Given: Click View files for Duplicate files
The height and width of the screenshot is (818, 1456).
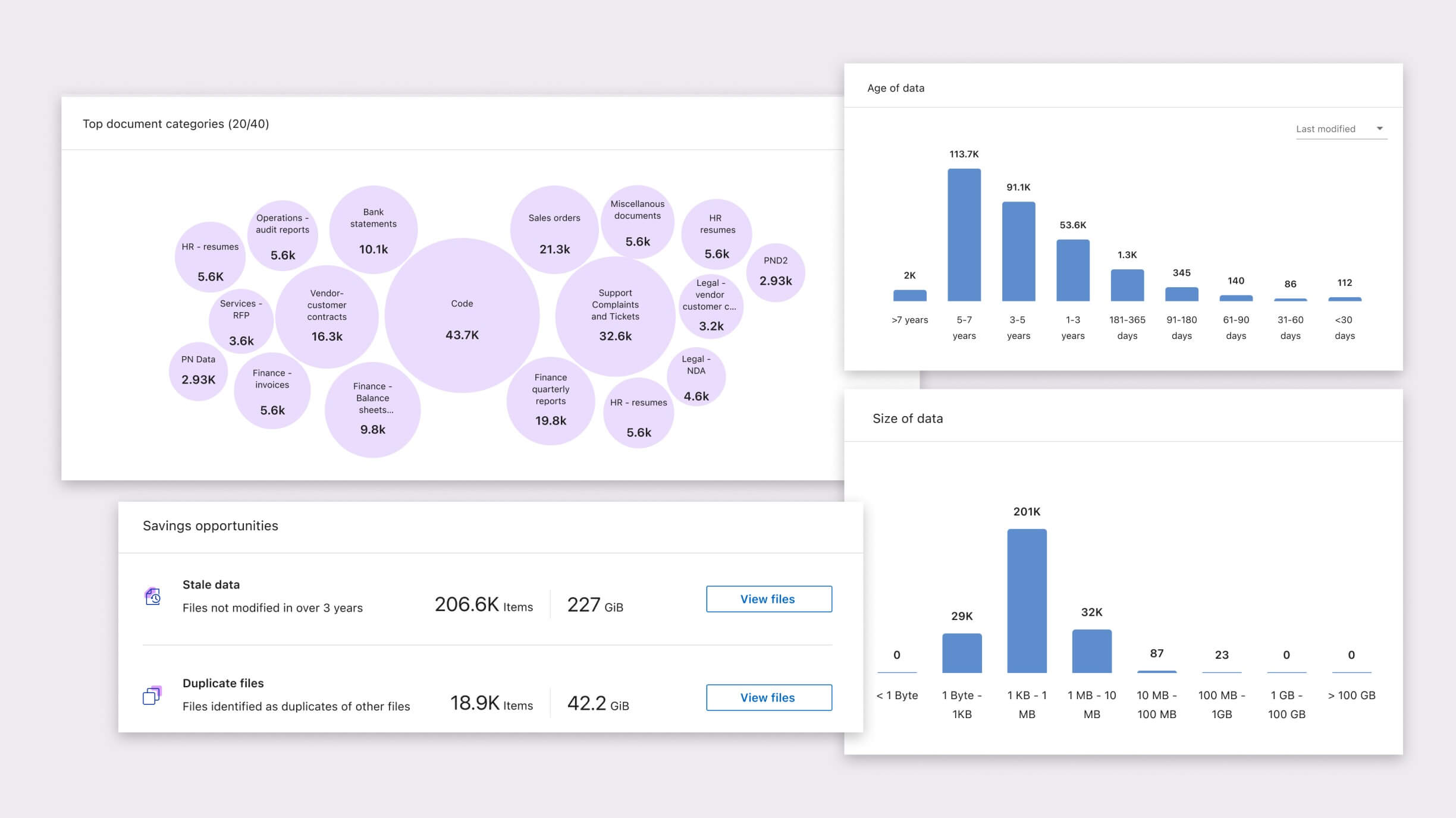Looking at the screenshot, I should coord(768,697).
